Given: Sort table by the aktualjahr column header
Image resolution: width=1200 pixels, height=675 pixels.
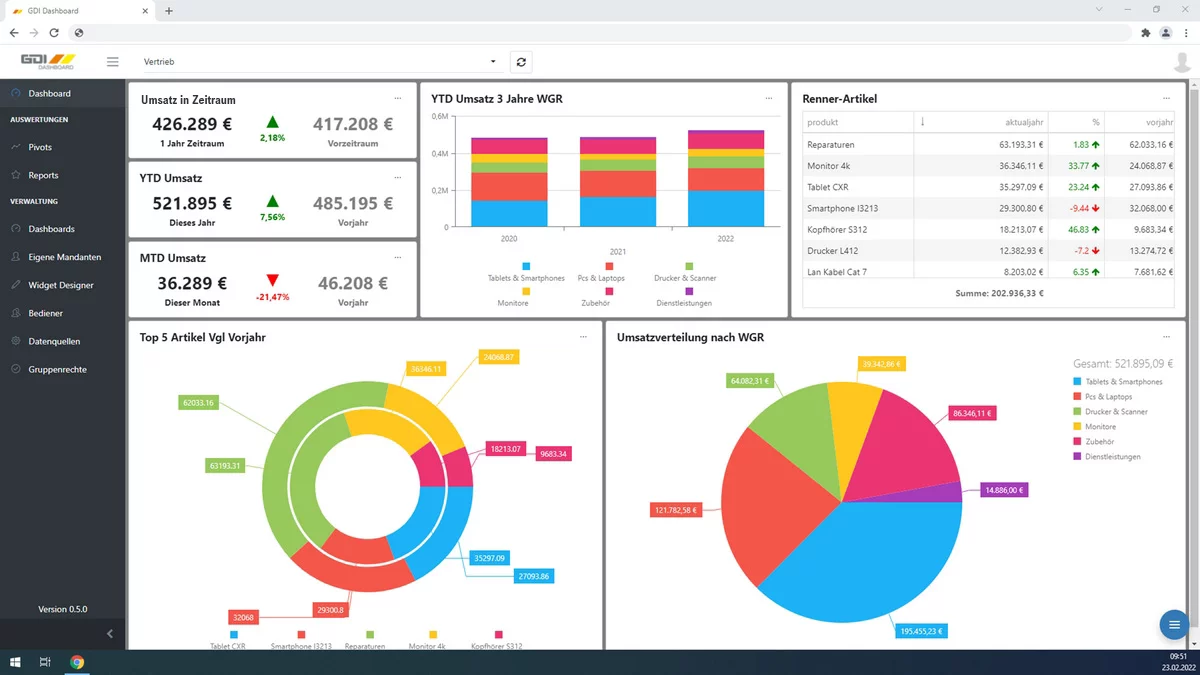Looking at the screenshot, I should click(1023, 122).
